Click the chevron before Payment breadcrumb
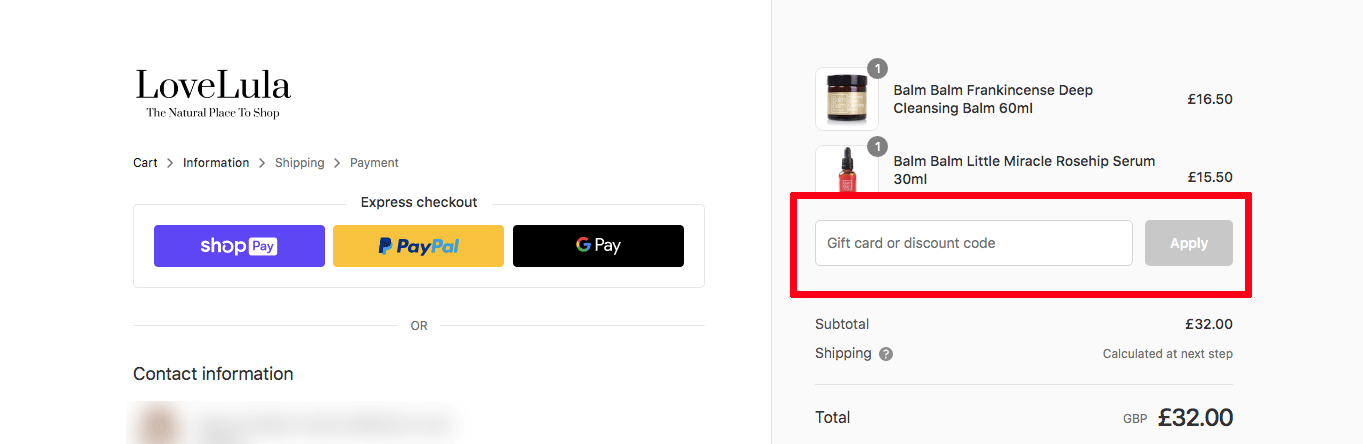The width and height of the screenshot is (1363, 444). (338, 163)
